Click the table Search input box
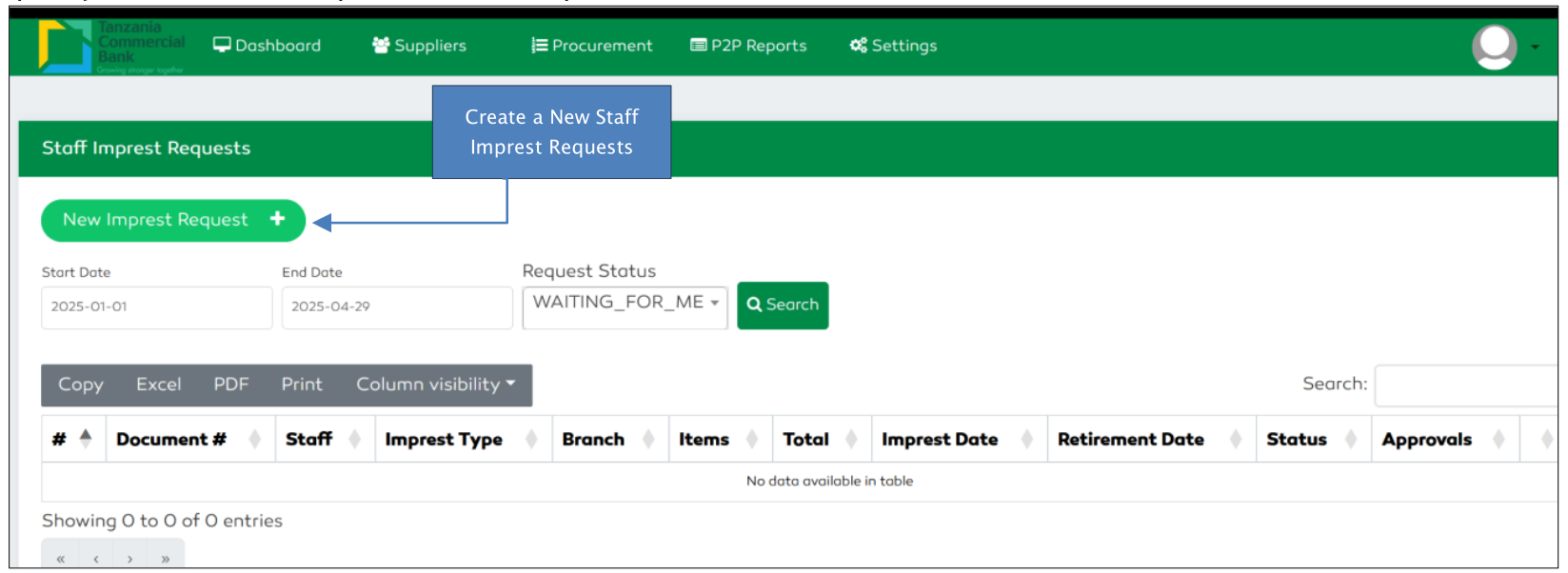Image resolution: width=1568 pixels, height=573 pixels. 1466,385
